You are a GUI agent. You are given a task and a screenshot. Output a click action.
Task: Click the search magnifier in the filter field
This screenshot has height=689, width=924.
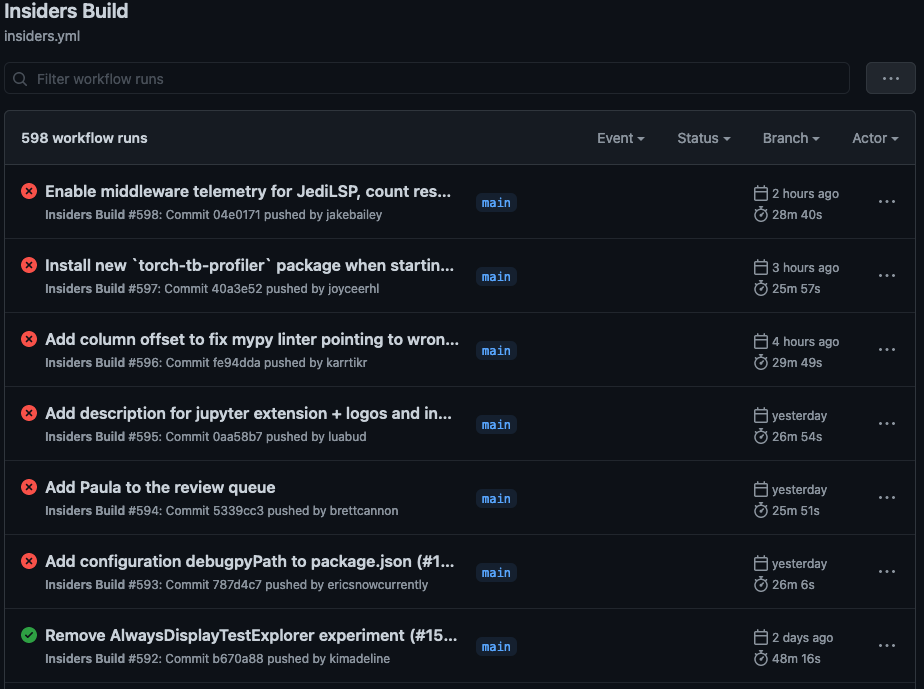20,78
